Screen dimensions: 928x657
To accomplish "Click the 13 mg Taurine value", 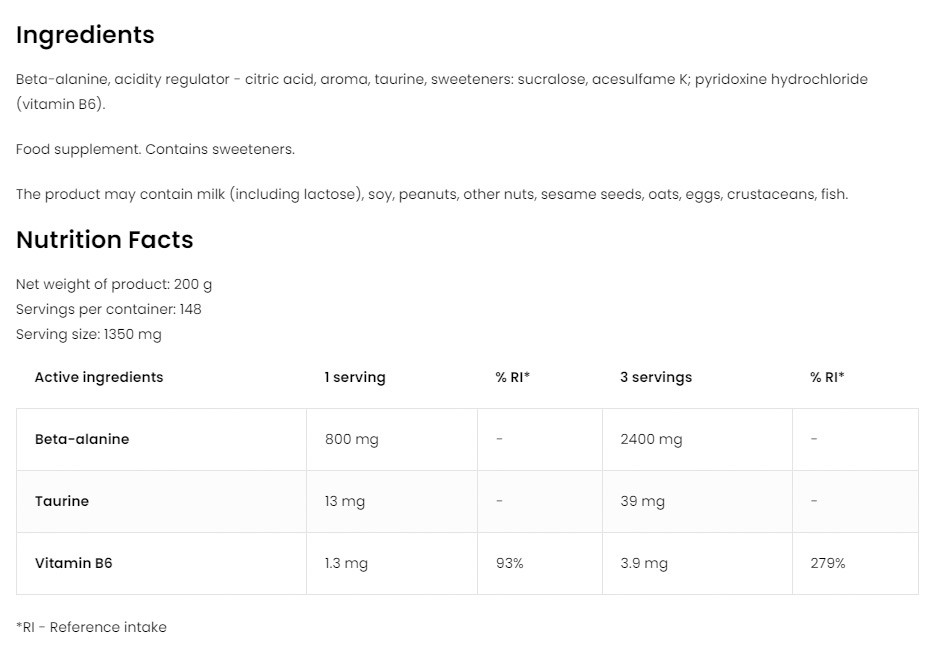I will pyautogui.click(x=345, y=501).
